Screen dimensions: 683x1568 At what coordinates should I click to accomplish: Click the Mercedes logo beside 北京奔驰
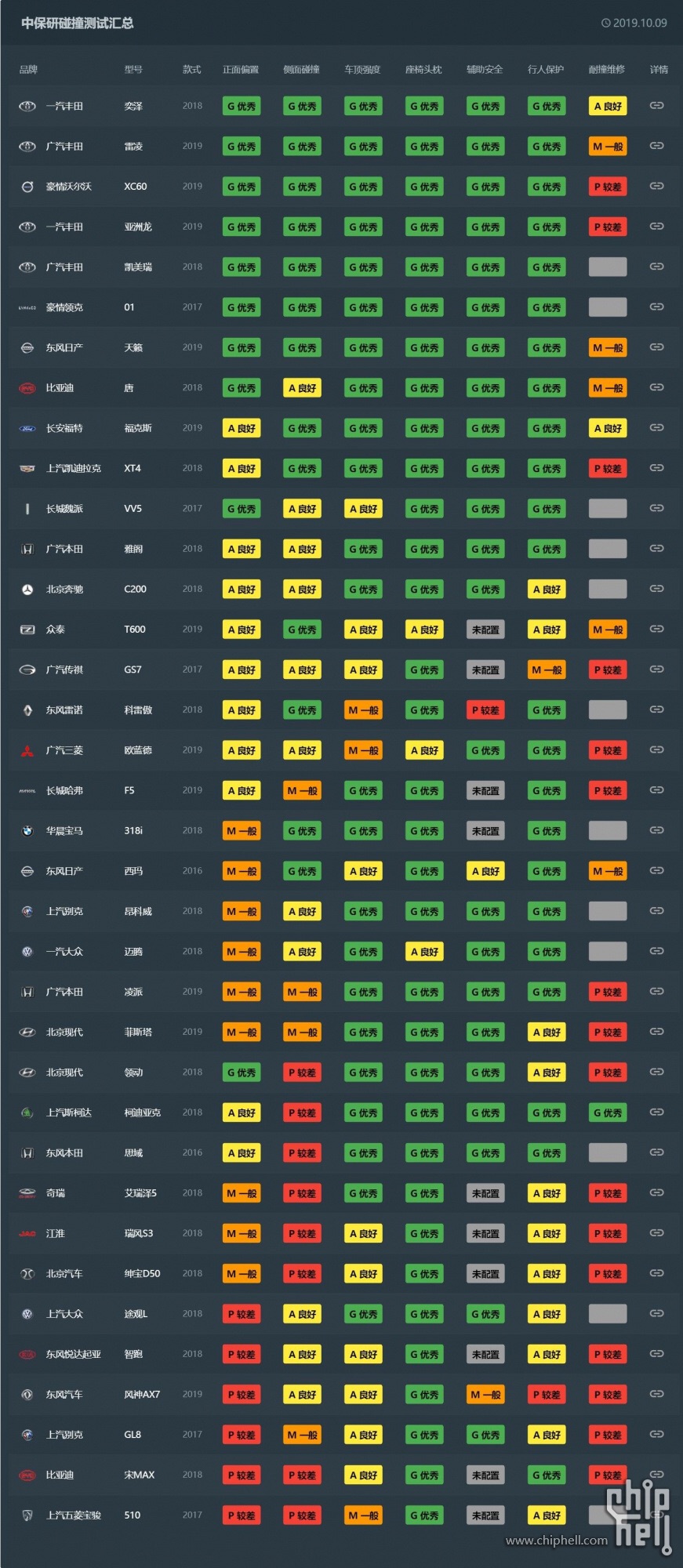coord(27,590)
